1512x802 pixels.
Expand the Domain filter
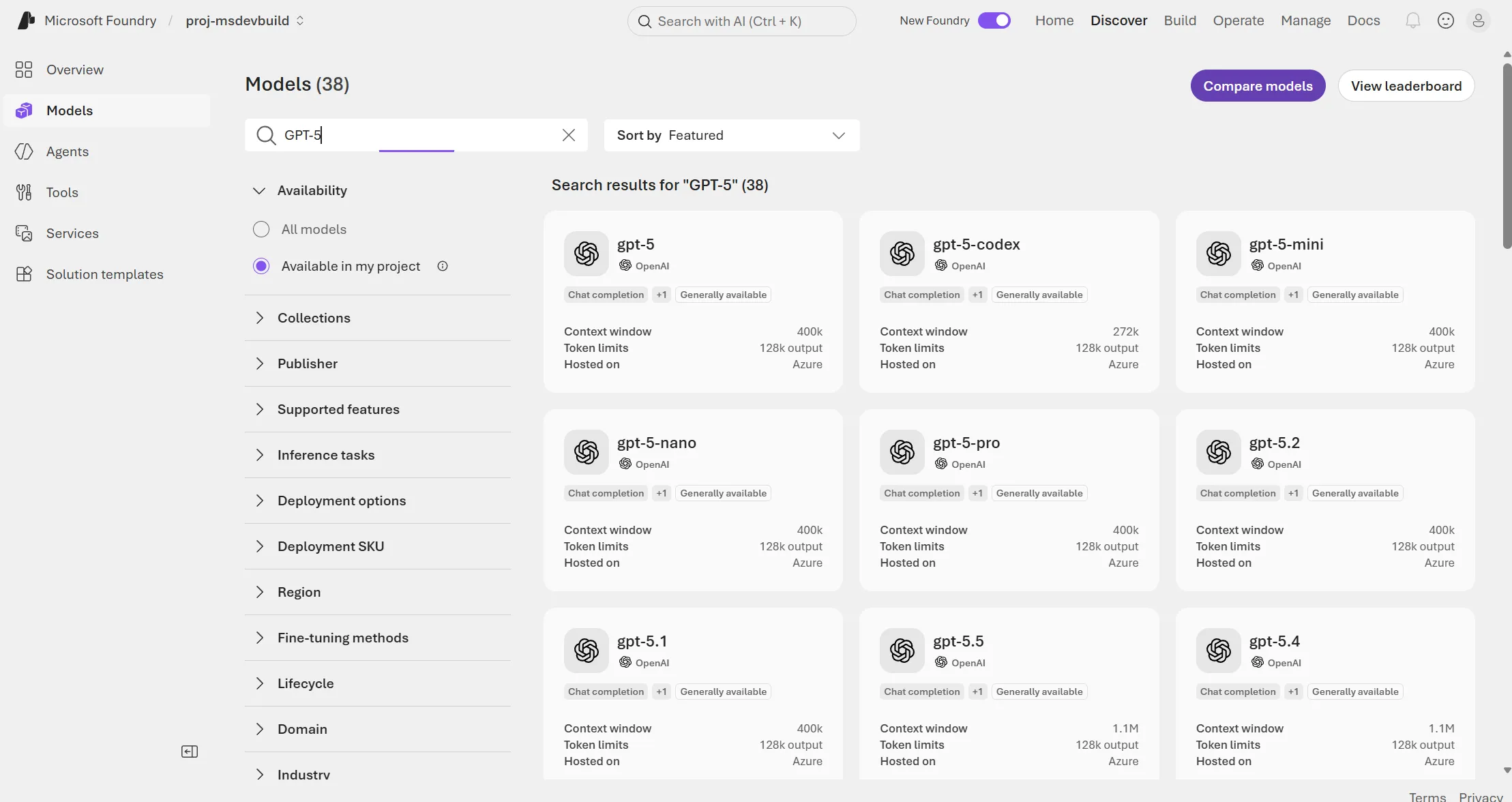click(377, 729)
